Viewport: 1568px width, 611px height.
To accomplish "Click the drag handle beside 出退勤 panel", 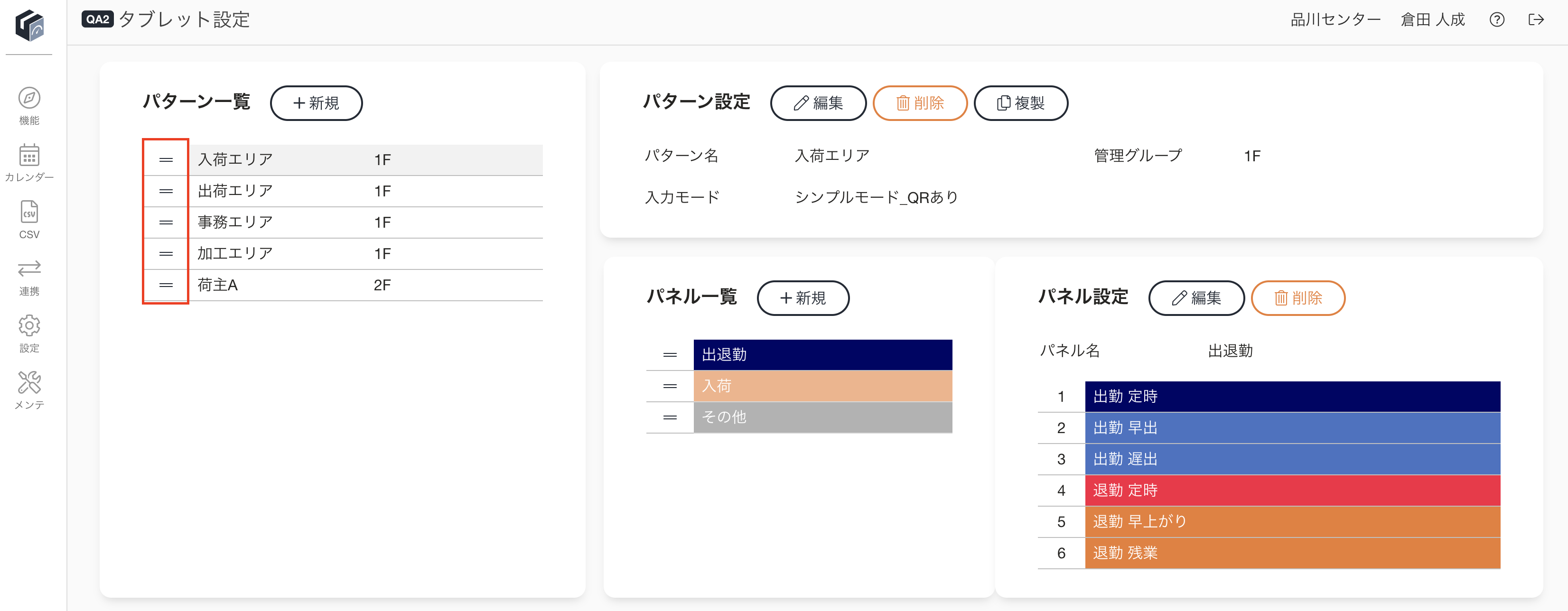I will coord(670,355).
